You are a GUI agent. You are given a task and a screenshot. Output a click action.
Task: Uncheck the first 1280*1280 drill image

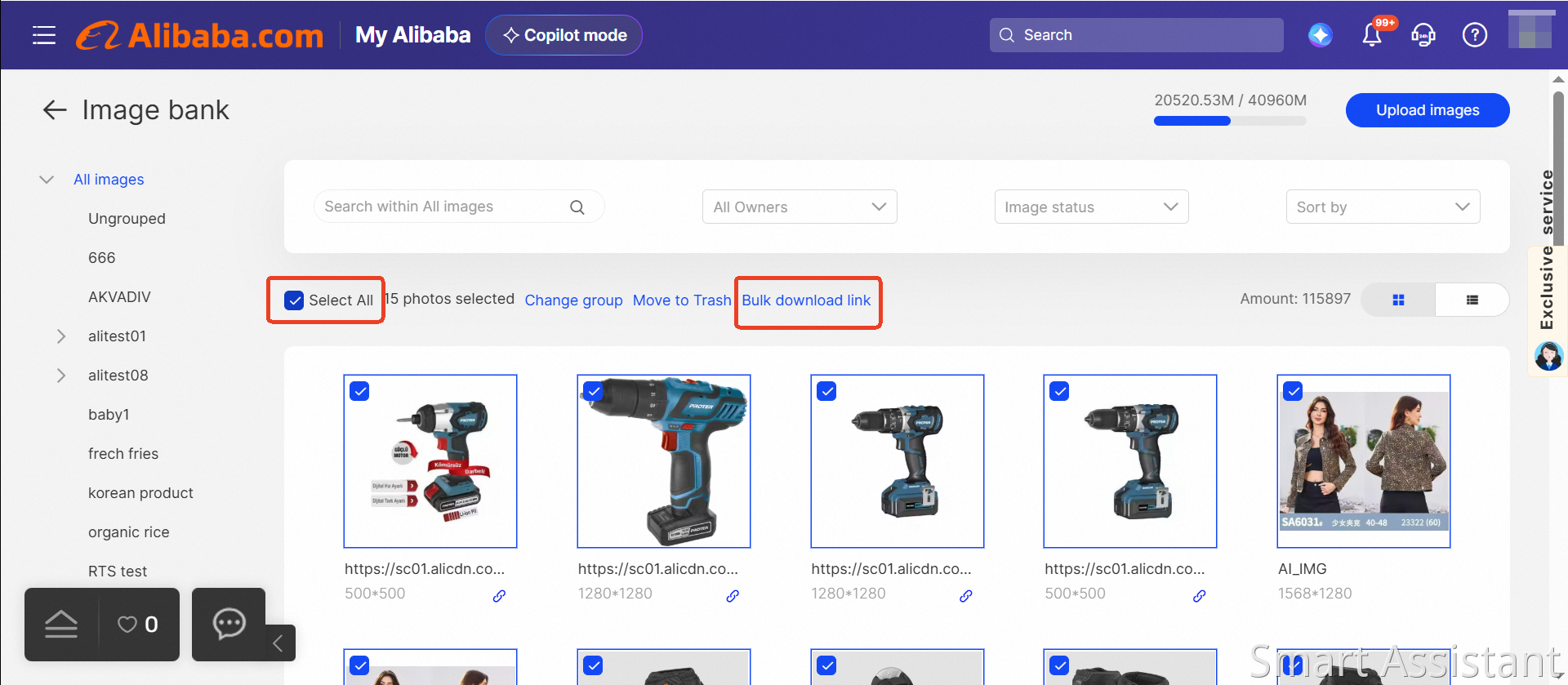[x=593, y=391]
